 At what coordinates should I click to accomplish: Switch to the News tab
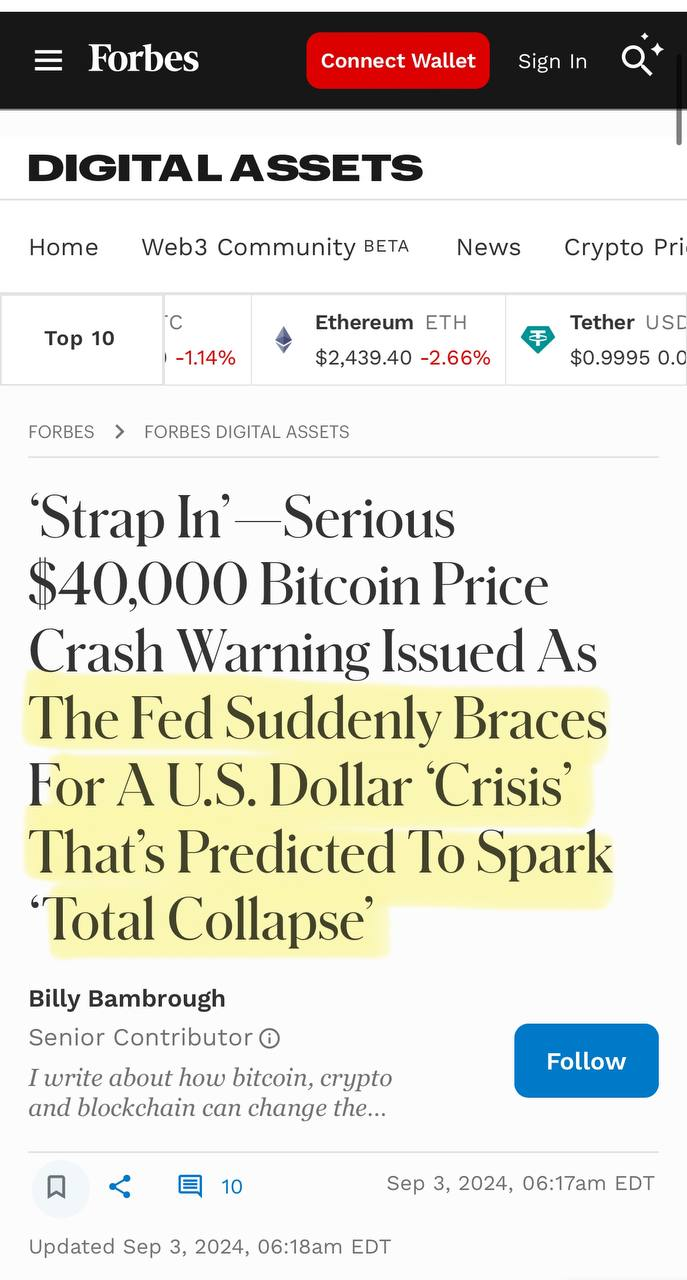pos(488,247)
